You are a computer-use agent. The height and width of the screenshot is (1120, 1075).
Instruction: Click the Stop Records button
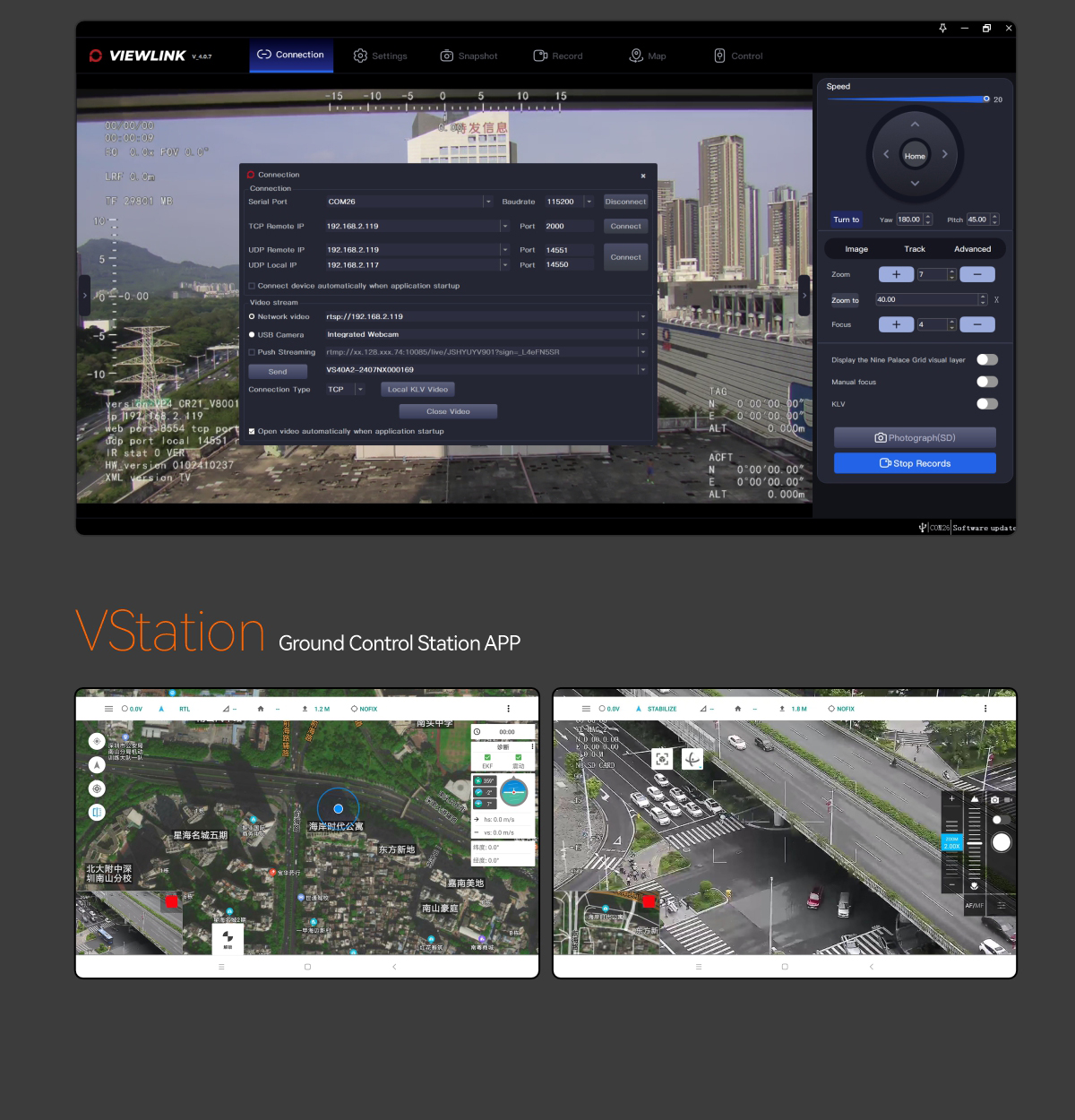pyautogui.click(x=915, y=463)
